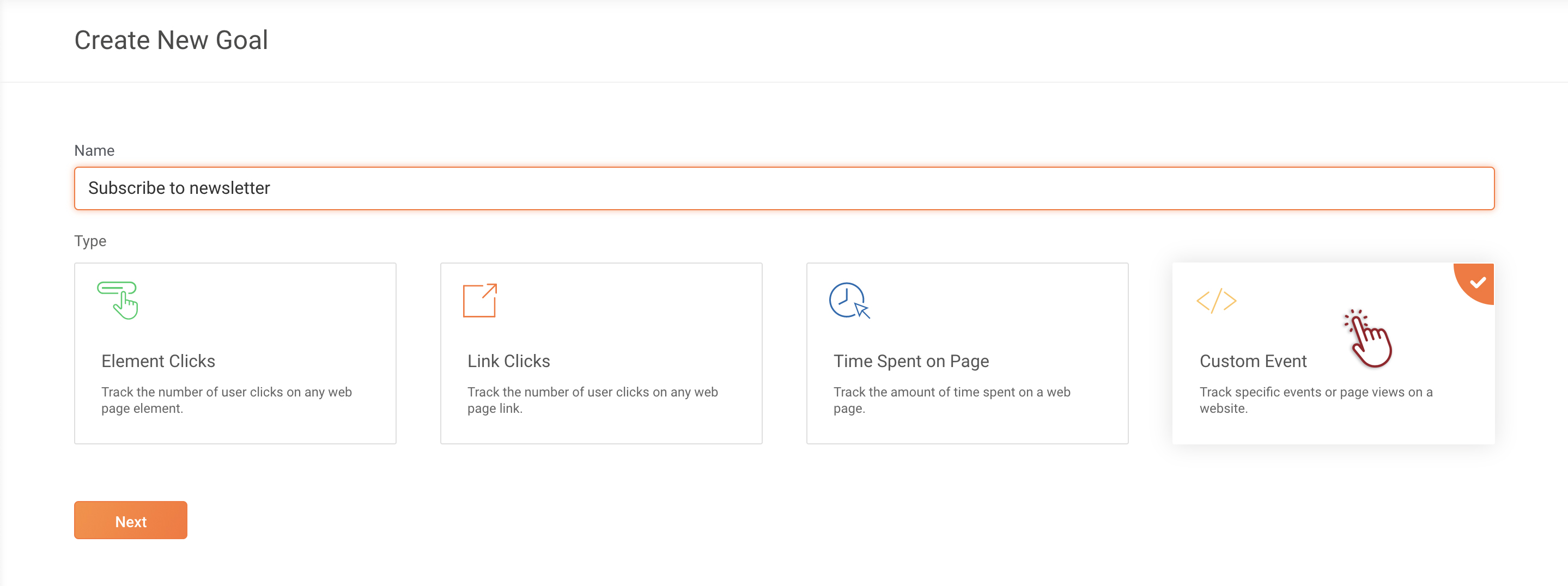Viewport: 1568px width, 586px height.
Task: Select the Custom Event title
Action: coord(1253,361)
